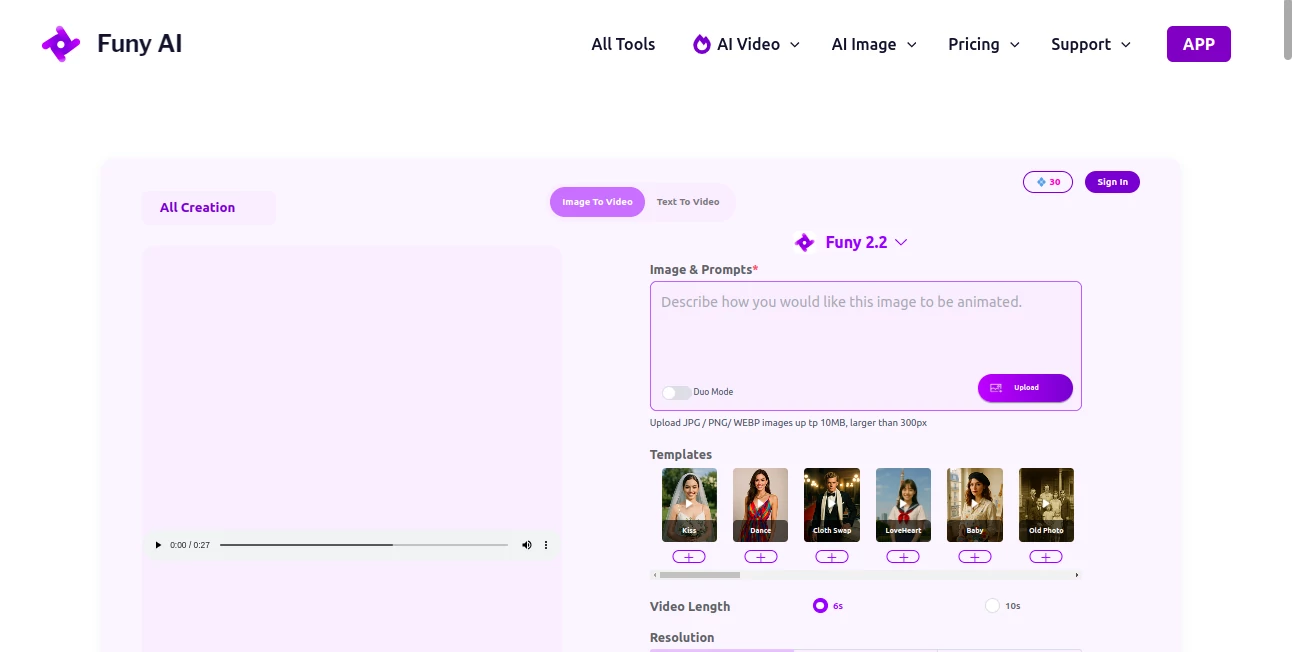This screenshot has width=1292, height=652.
Task: Click the Funy 2.2 sparkle icon
Action: (804, 242)
